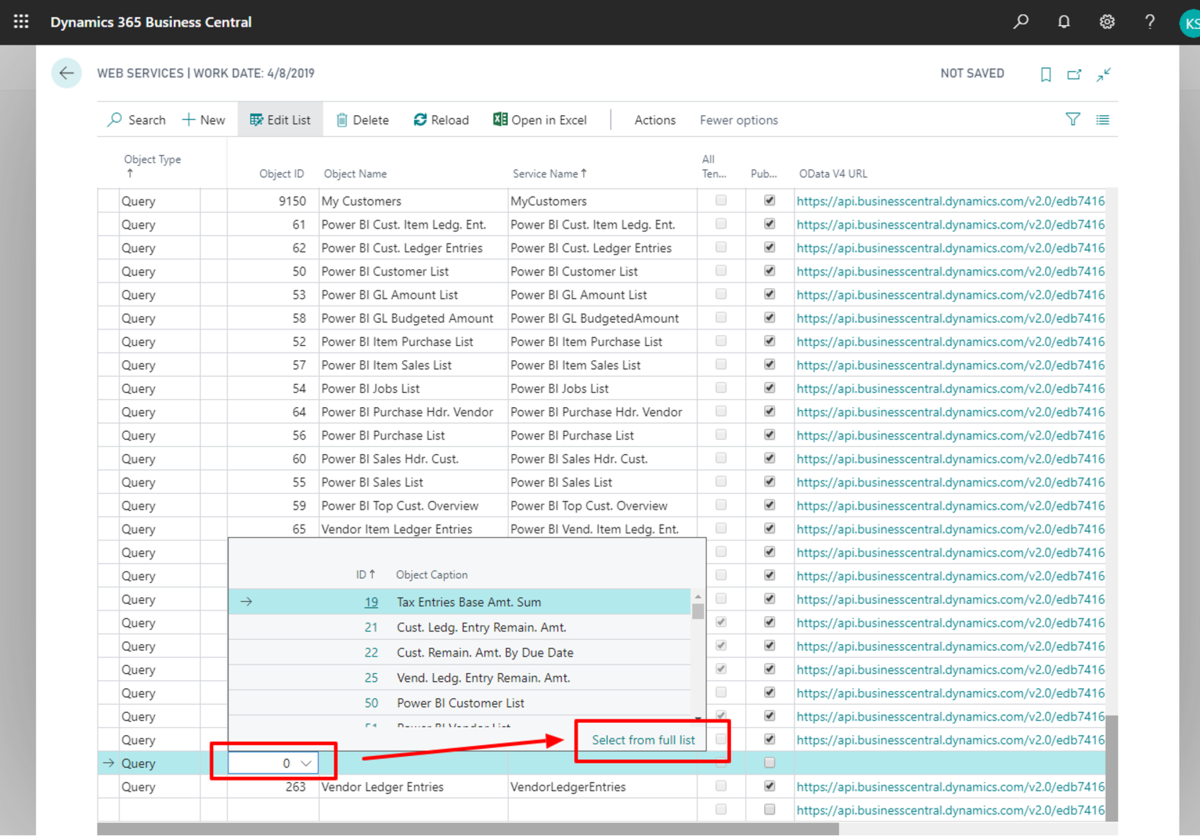This screenshot has height=836, width=1200.
Task: Toggle All Tenants checkbox for My Customers
Action: [x=721, y=201]
